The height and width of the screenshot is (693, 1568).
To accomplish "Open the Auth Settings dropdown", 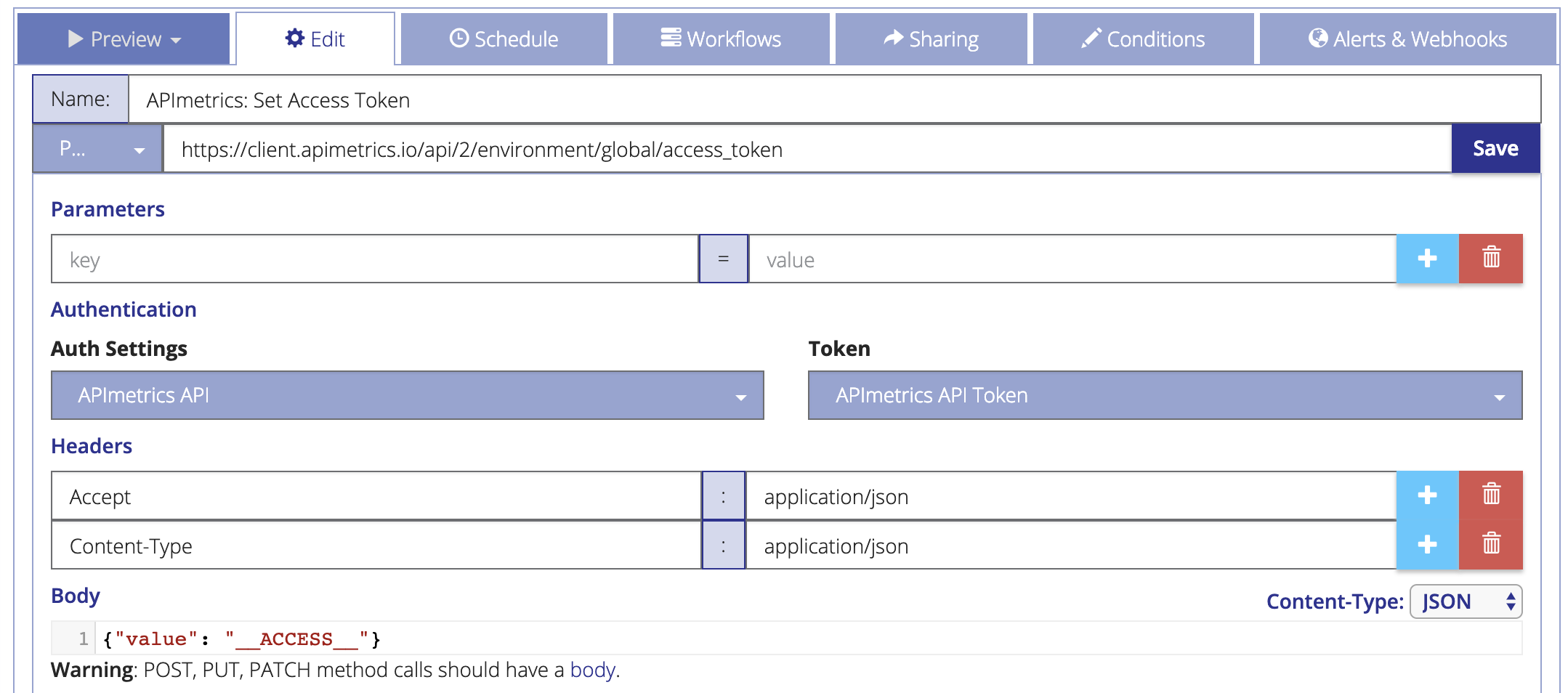I will [408, 395].
